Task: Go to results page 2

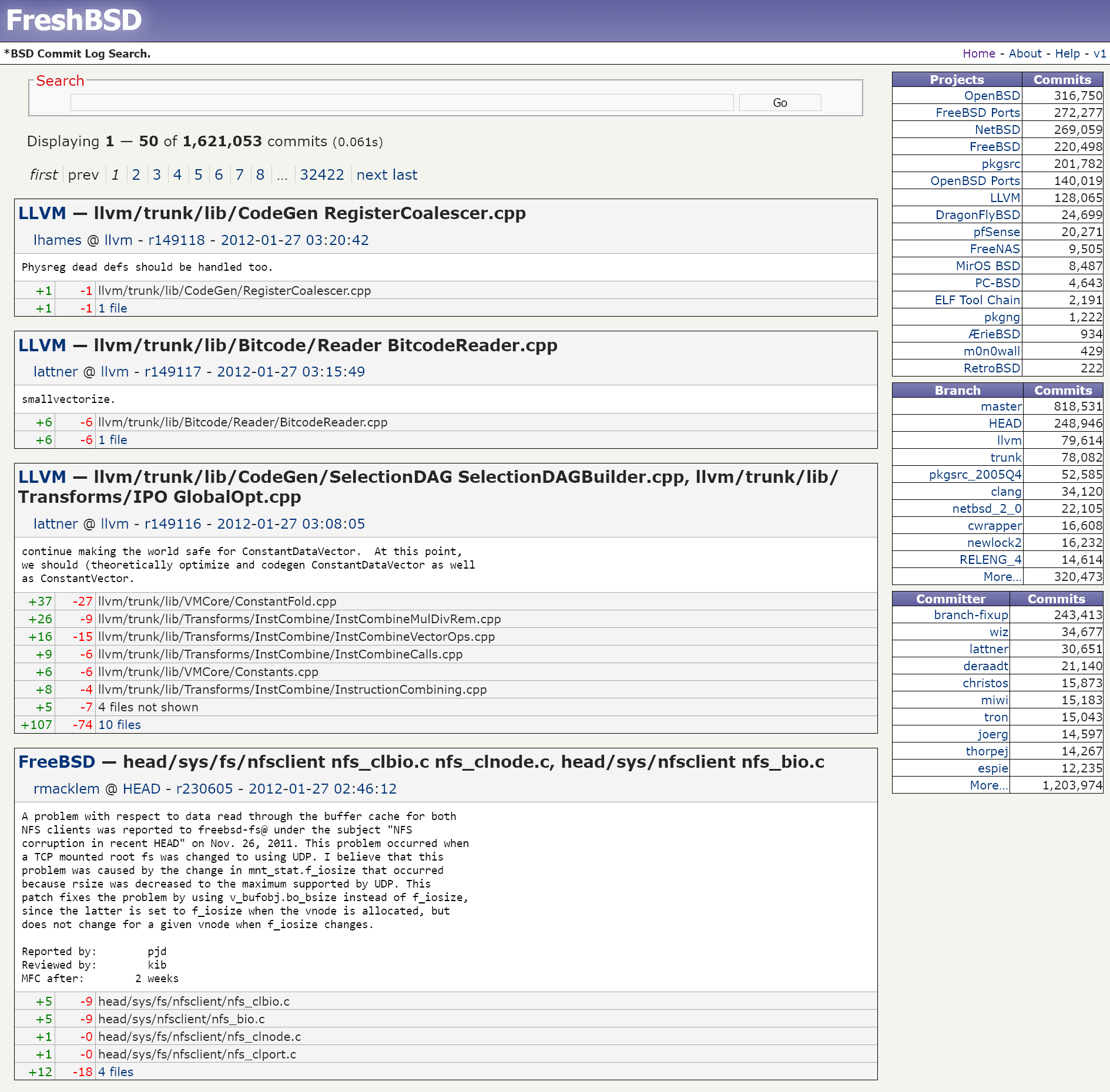Action: click(x=136, y=175)
